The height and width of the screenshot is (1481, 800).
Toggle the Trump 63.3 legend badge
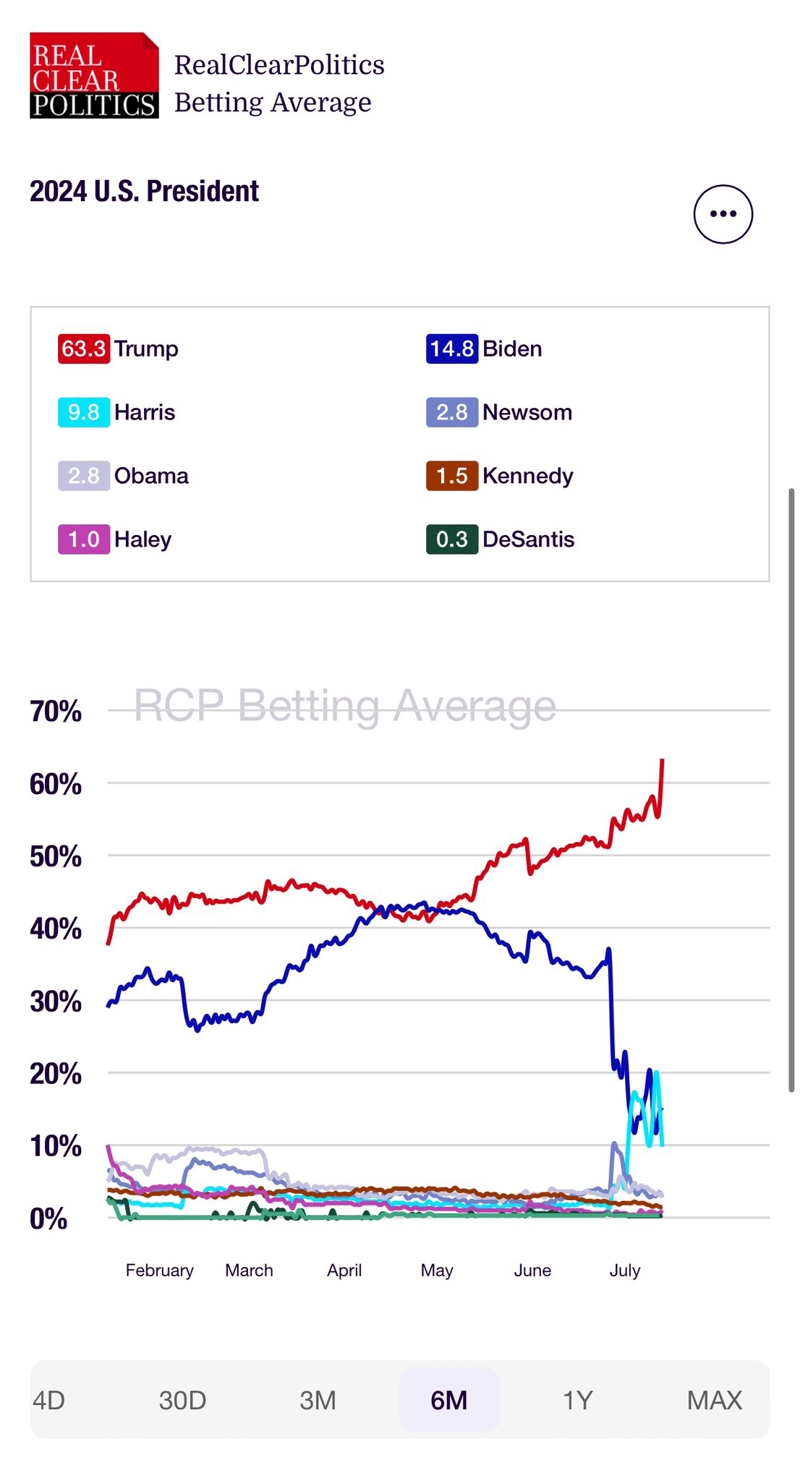click(x=84, y=349)
